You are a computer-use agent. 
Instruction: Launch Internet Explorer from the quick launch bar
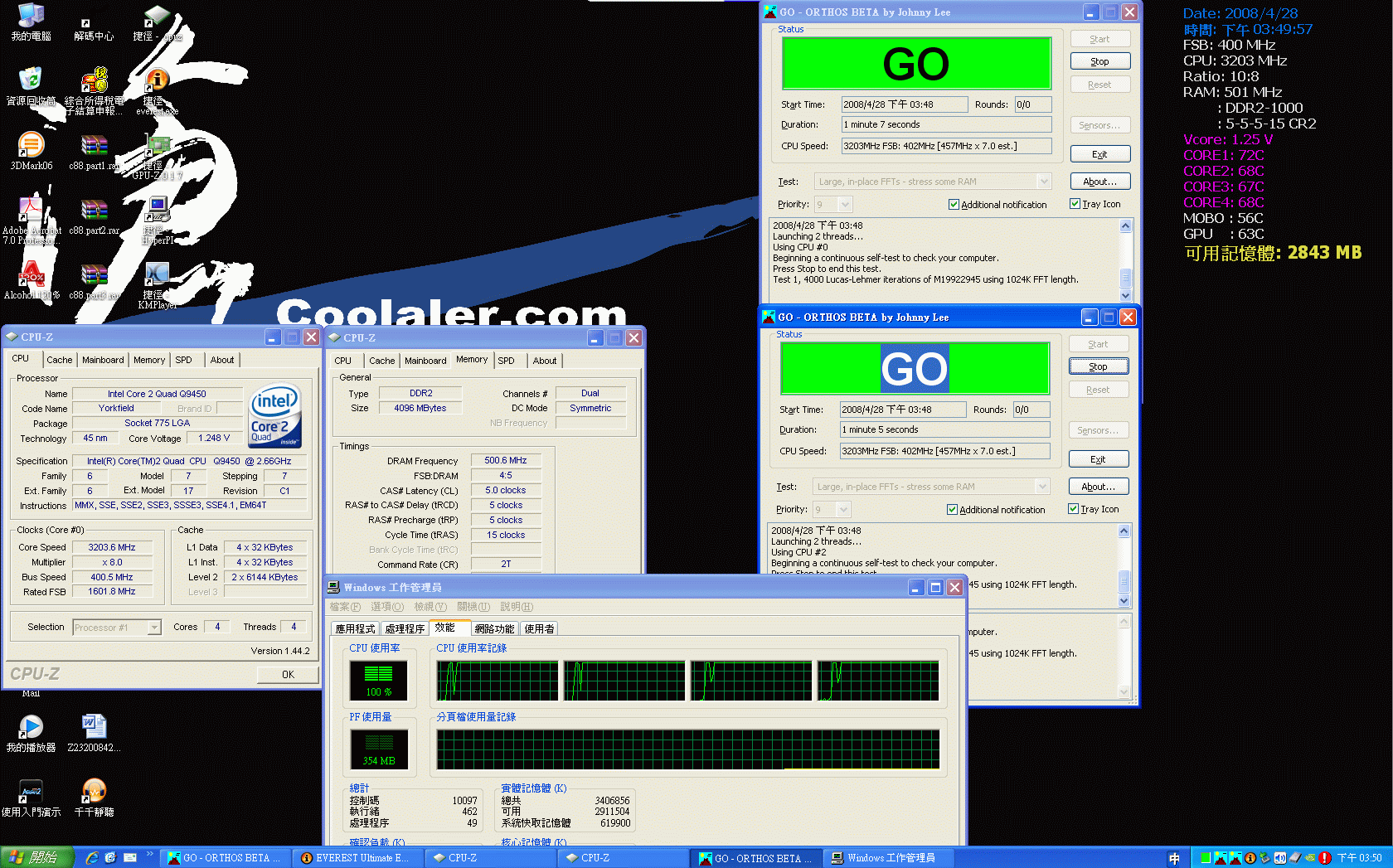(x=92, y=858)
